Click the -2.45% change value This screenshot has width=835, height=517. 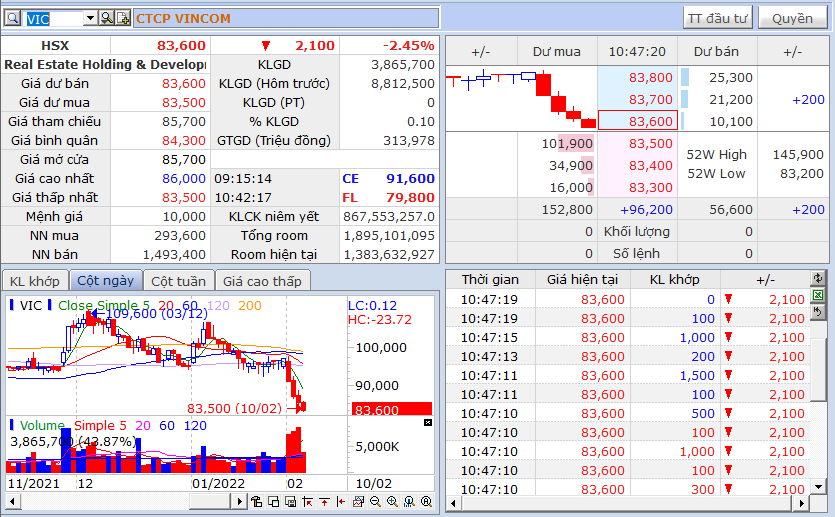tap(408, 46)
